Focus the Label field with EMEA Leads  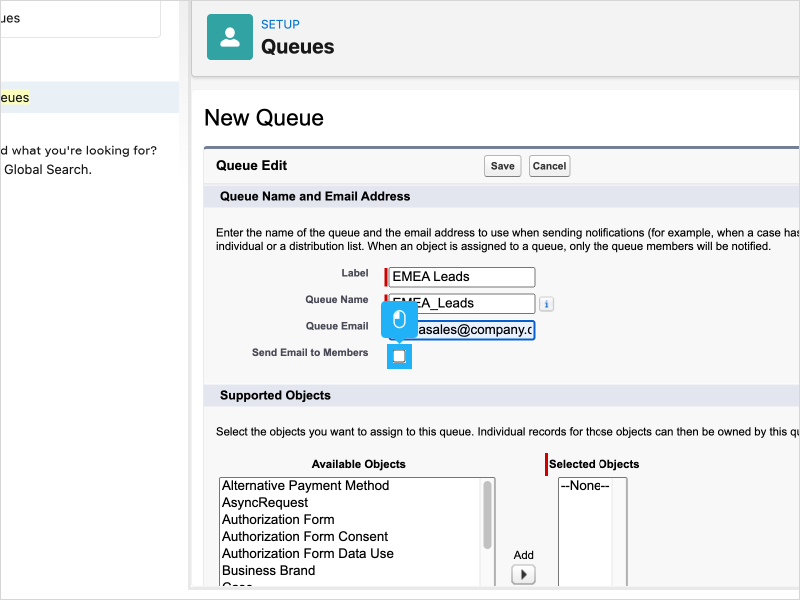(461, 277)
